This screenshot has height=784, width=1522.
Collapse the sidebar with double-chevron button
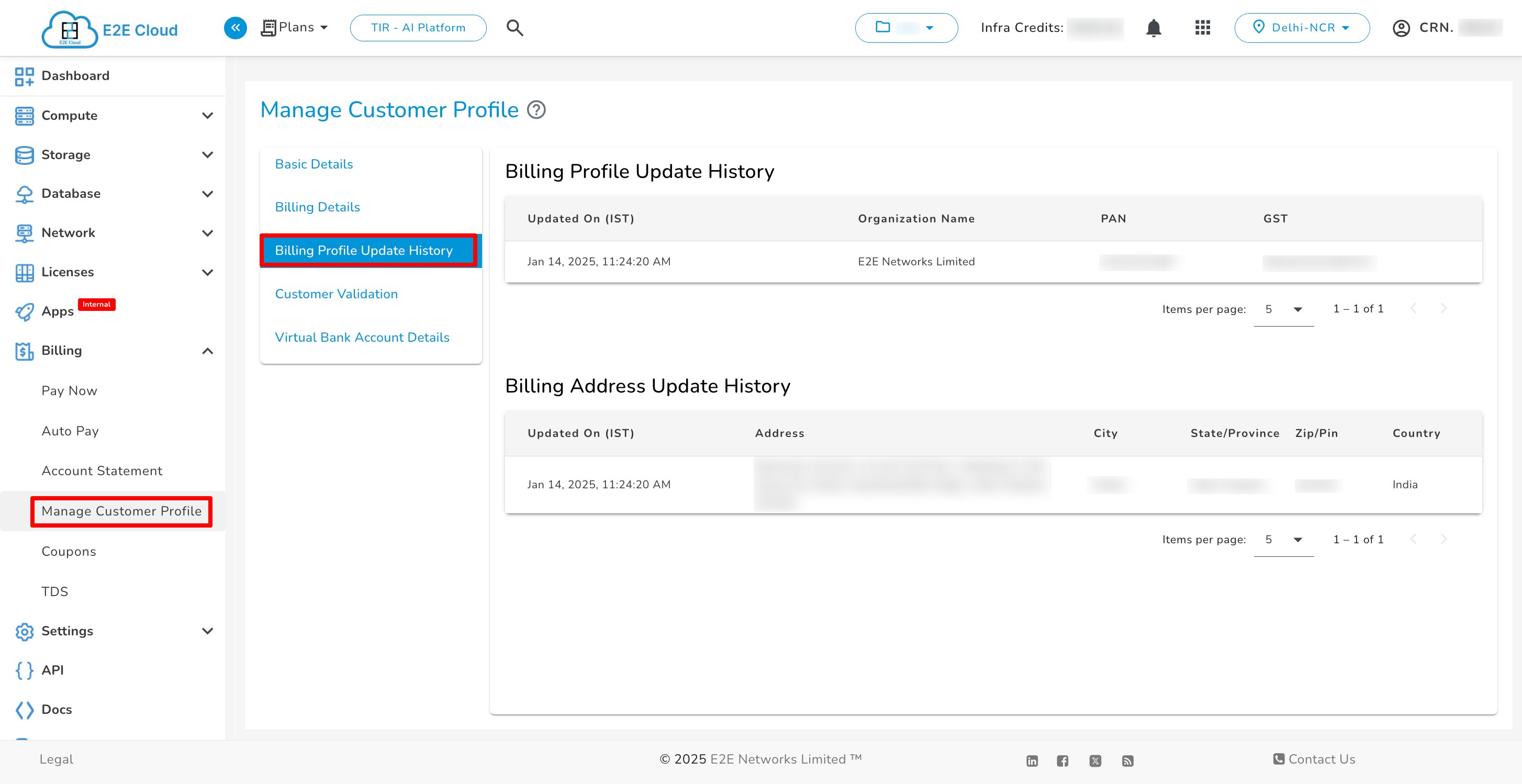pos(235,28)
